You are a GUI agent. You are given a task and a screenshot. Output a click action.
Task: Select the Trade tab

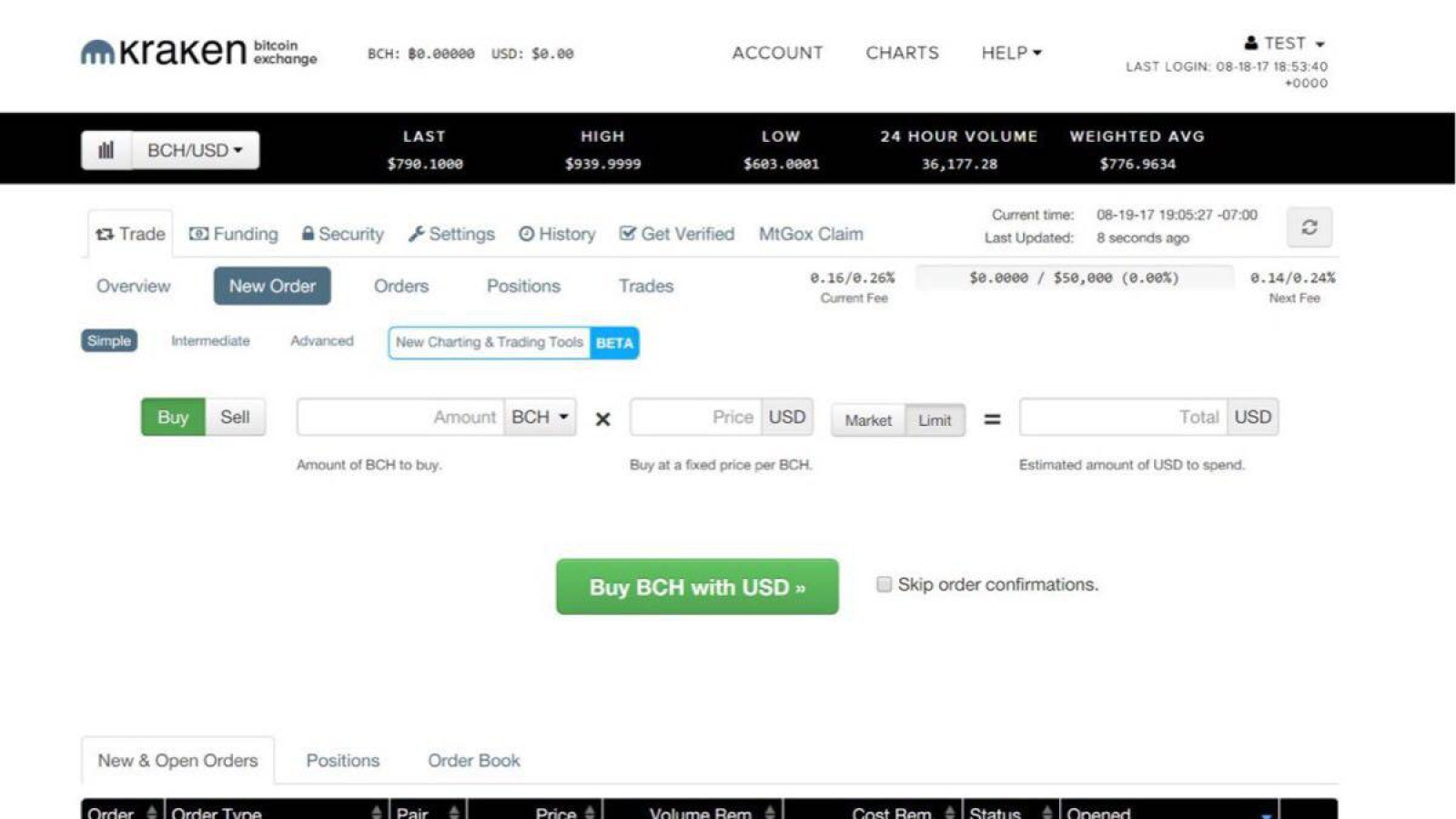pyautogui.click(x=131, y=234)
